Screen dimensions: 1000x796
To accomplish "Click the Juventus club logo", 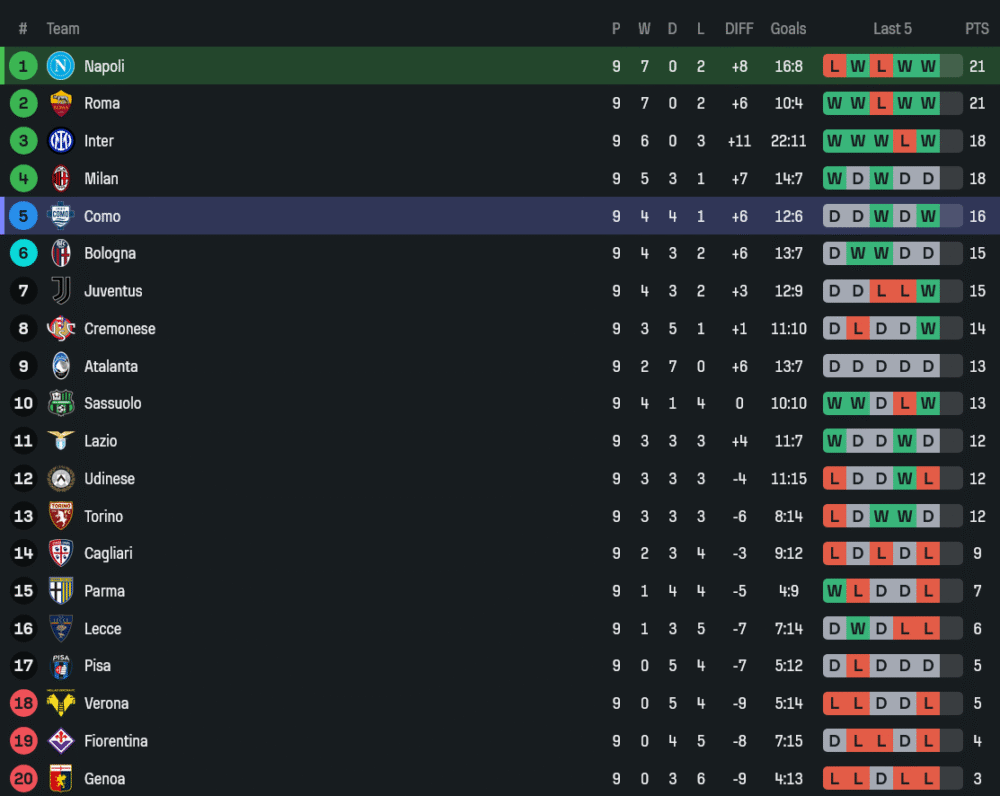I will click(61, 291).
